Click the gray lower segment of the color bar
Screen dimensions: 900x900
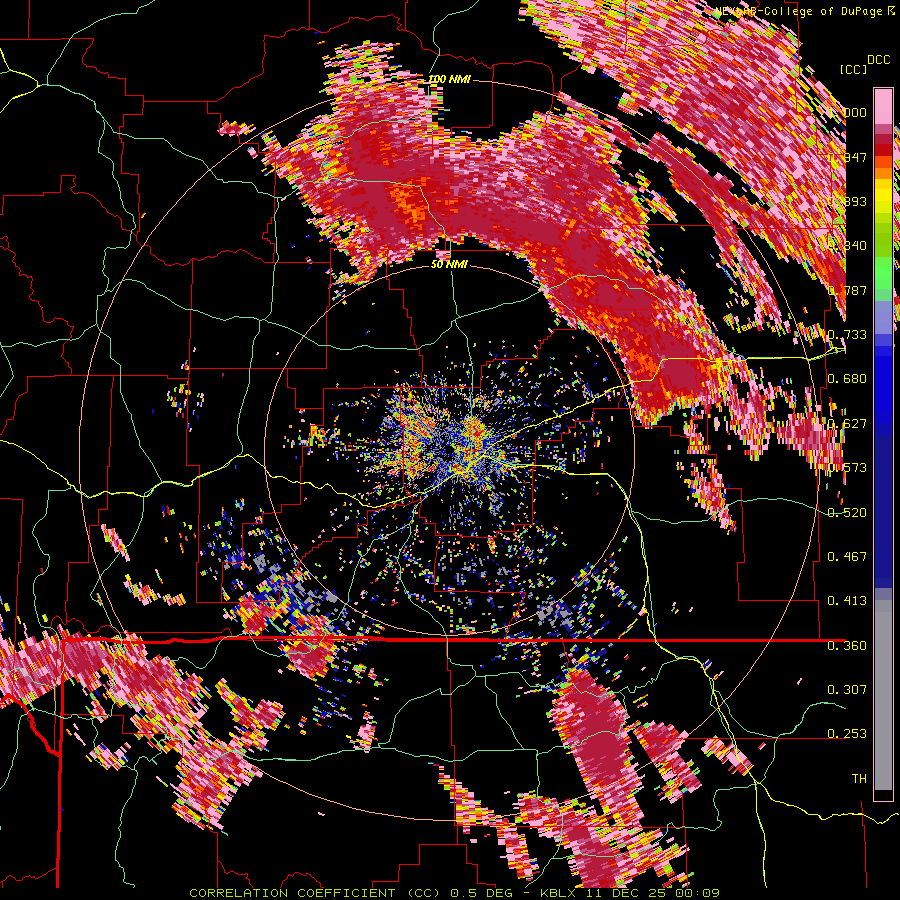pyautogui.click(x=883, y=695)
